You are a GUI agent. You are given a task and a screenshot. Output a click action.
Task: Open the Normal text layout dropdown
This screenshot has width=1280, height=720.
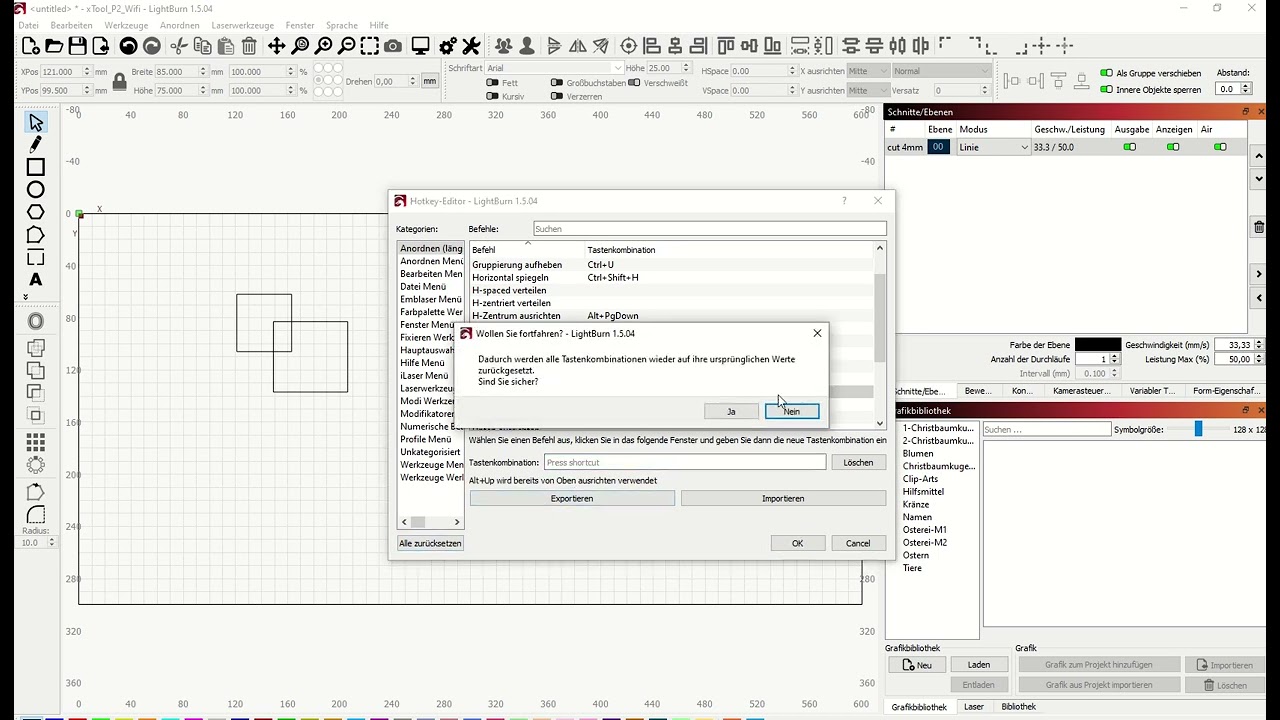(940, 71)
